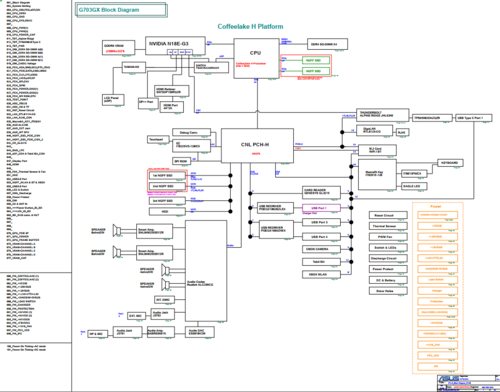Click the DDR4 SO-DIMM X4 block
The width and height of the screenshot is (500, 392).
[327, 44]
